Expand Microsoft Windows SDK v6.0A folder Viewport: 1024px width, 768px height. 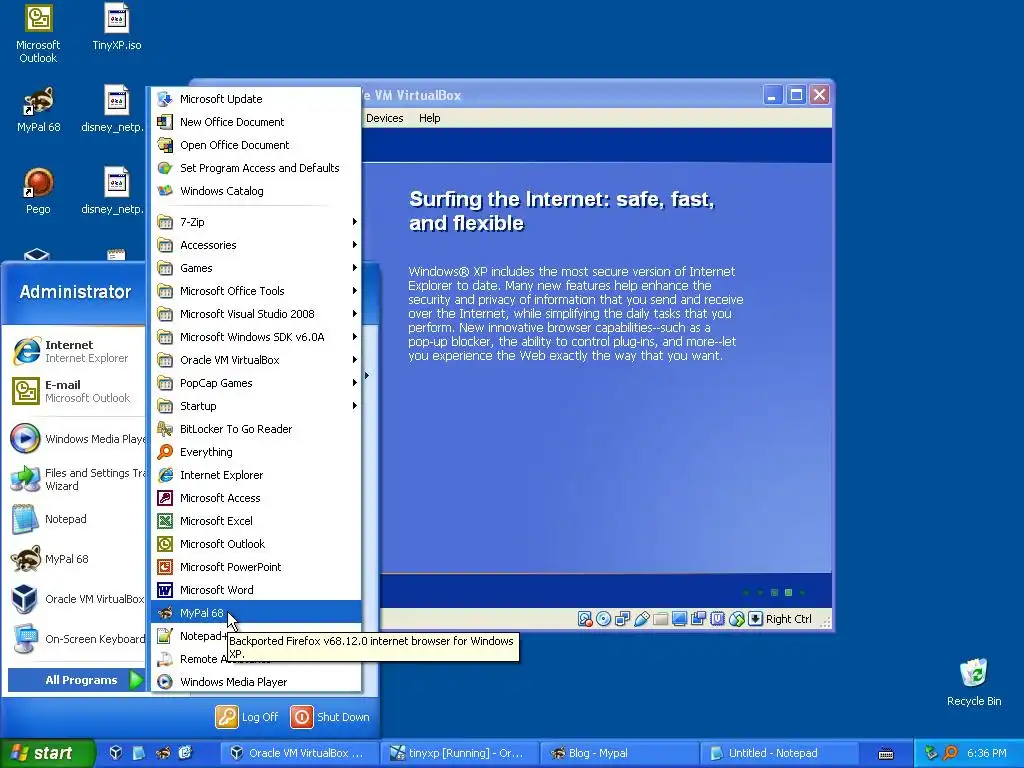click(257, 337)
